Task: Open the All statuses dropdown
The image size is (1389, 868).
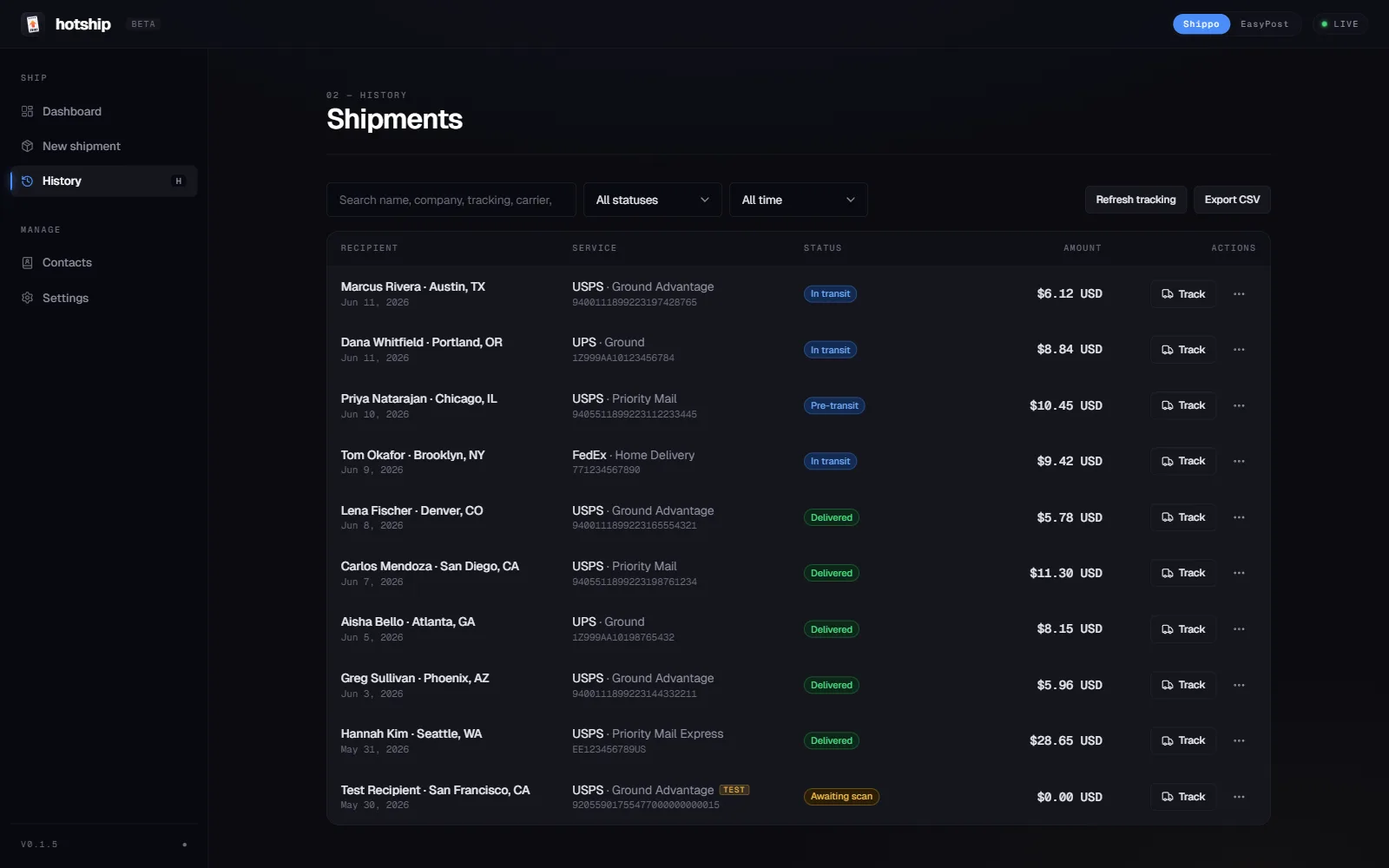Action: [652, 200]
